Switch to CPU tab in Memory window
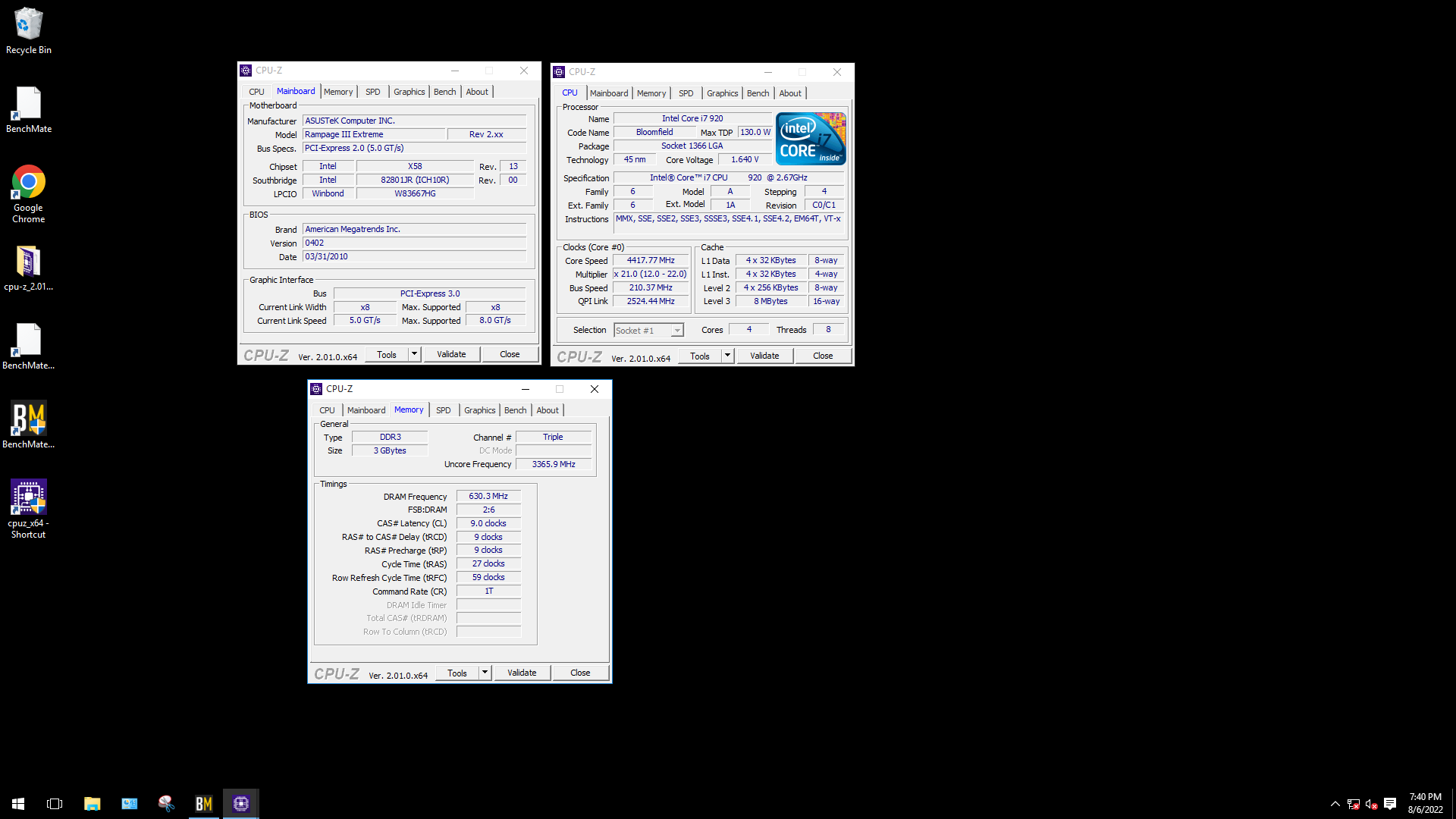1456x819 pixels. 327,410
